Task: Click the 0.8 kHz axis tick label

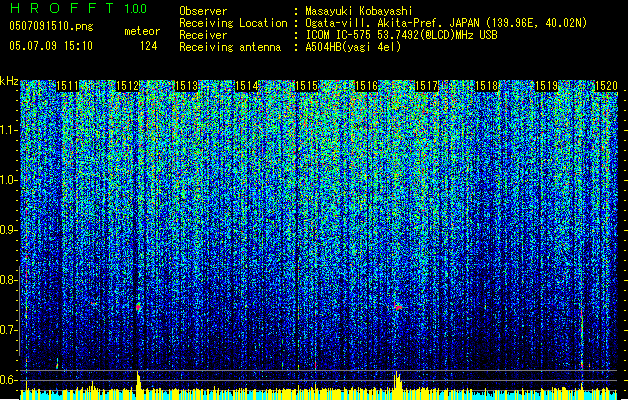Action: pyautogui.click(x=9, y=280)
